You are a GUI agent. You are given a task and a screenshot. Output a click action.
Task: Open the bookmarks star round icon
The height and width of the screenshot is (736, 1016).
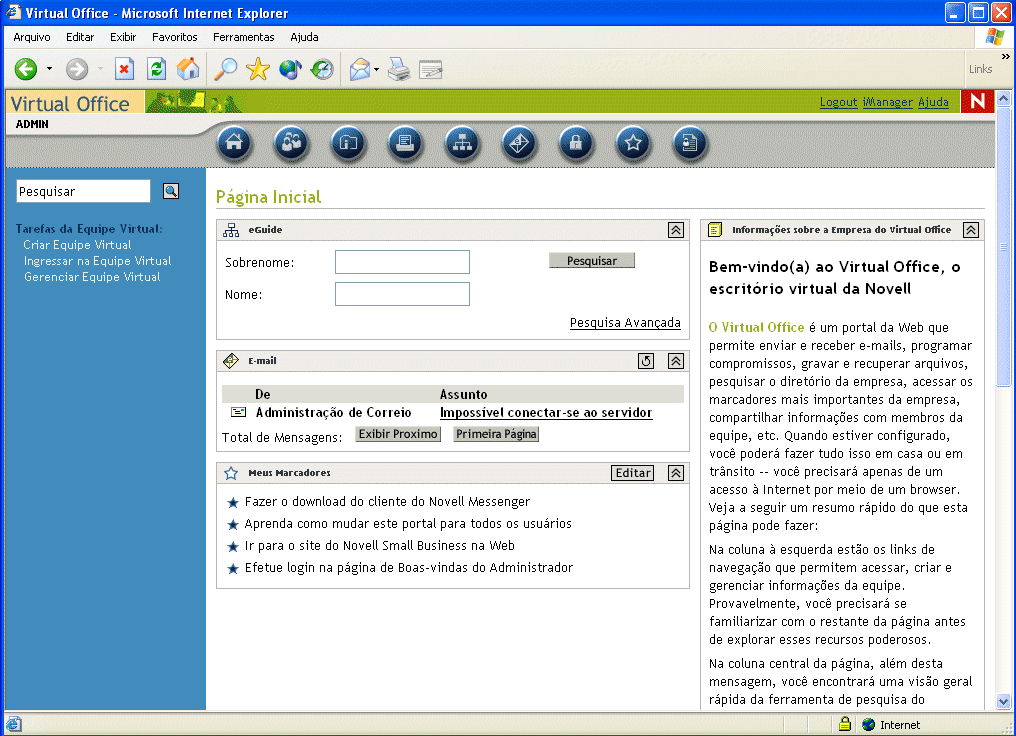634,143
